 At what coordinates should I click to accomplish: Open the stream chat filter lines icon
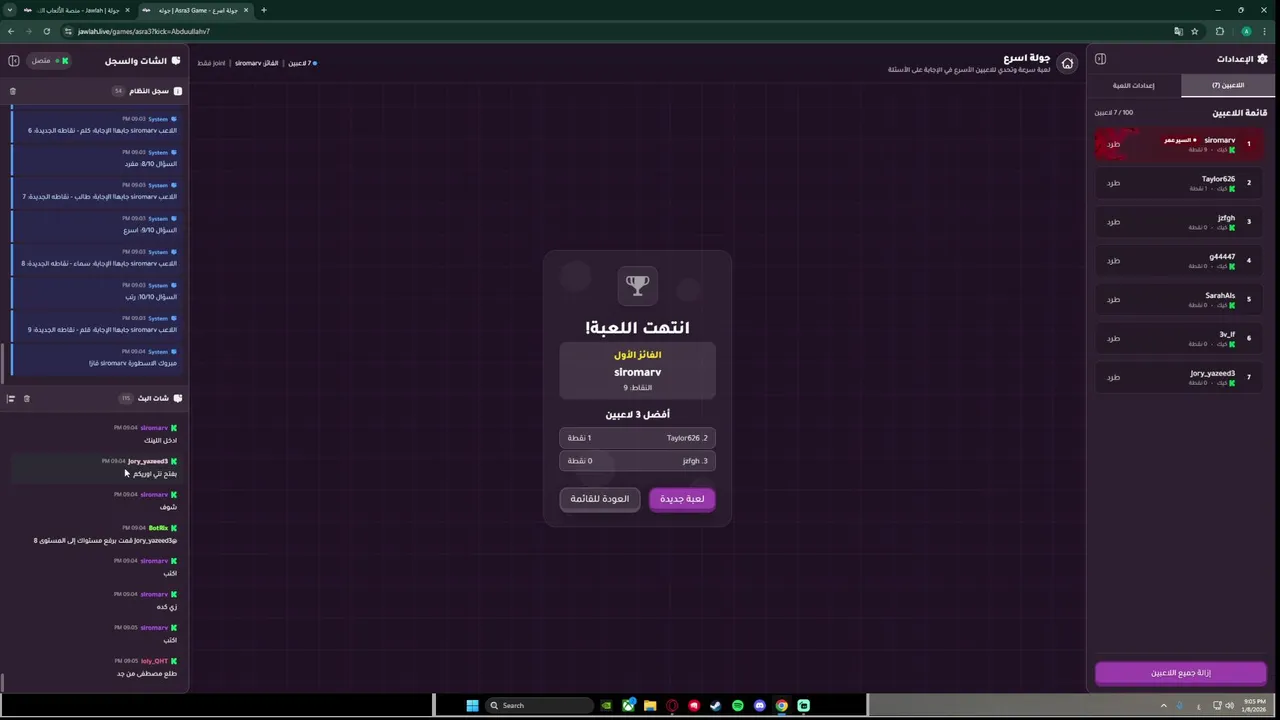[11, 398]
